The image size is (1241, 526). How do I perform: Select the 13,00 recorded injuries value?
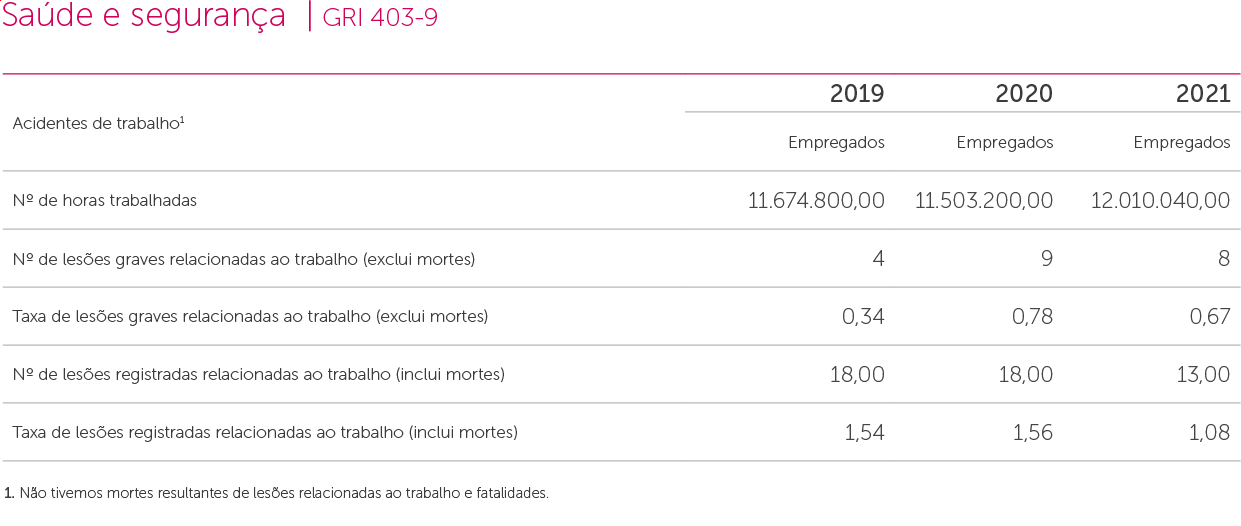click(1201, 375)
